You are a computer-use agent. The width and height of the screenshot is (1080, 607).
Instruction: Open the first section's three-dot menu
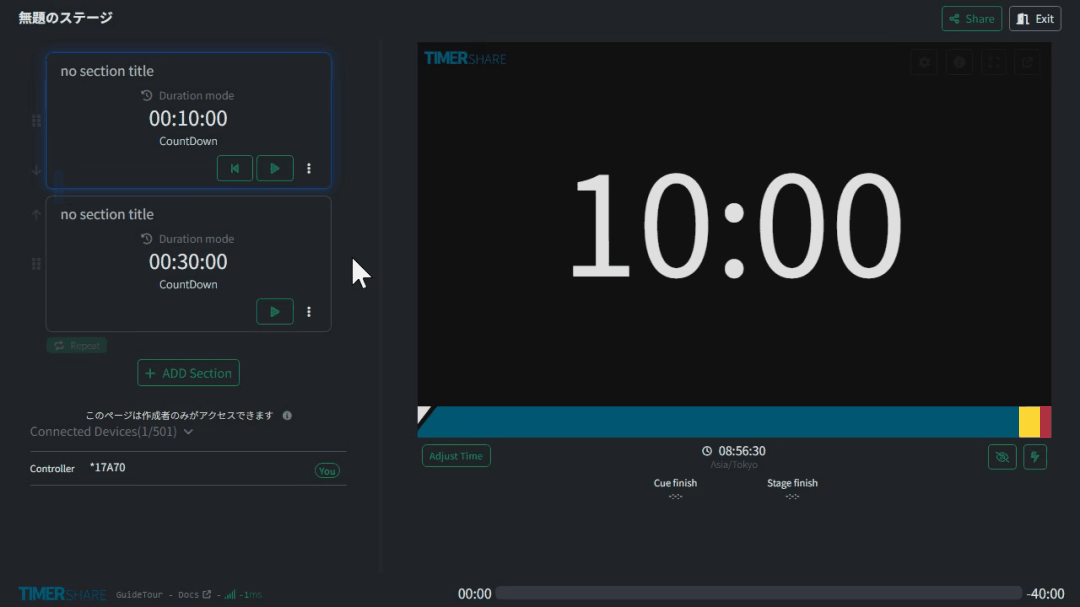pyautogui.click(x=309, y=169)
